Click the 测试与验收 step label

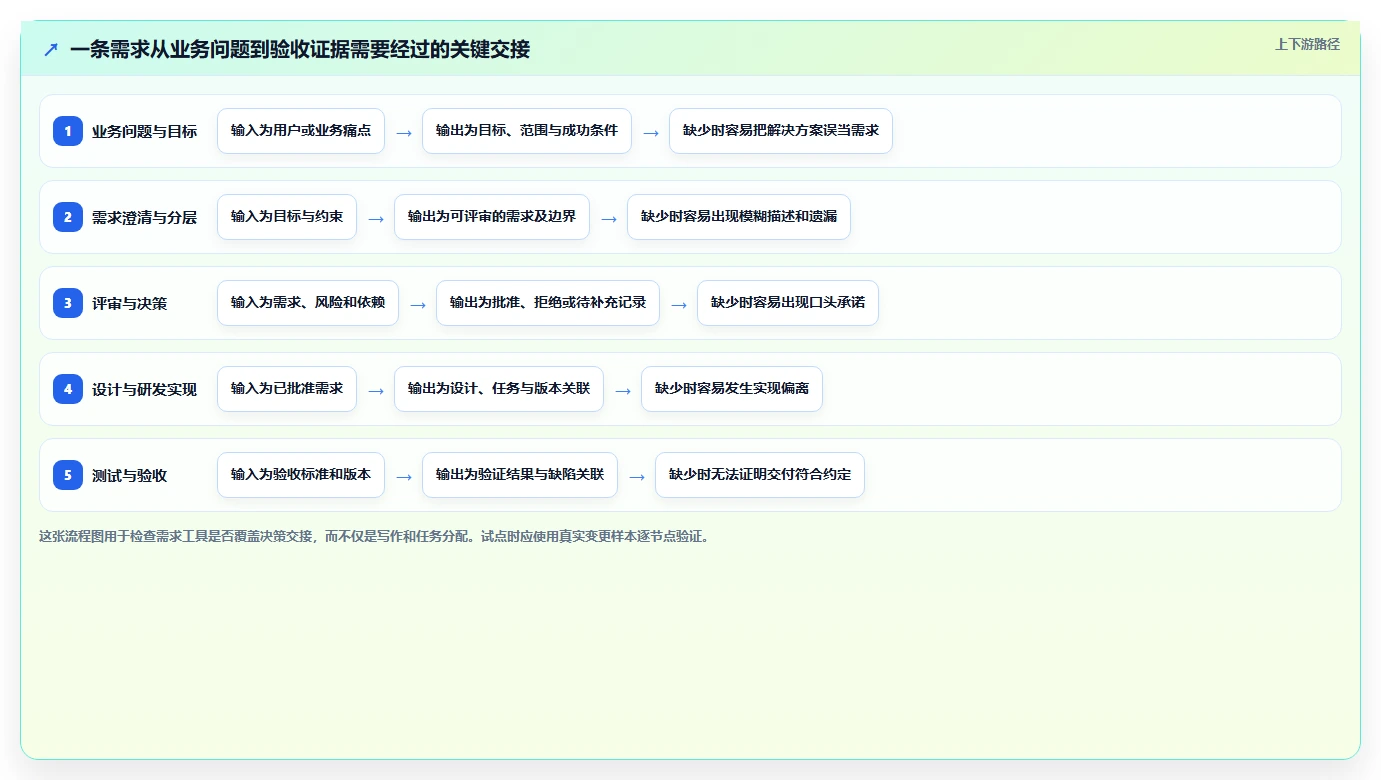point(130,475)
